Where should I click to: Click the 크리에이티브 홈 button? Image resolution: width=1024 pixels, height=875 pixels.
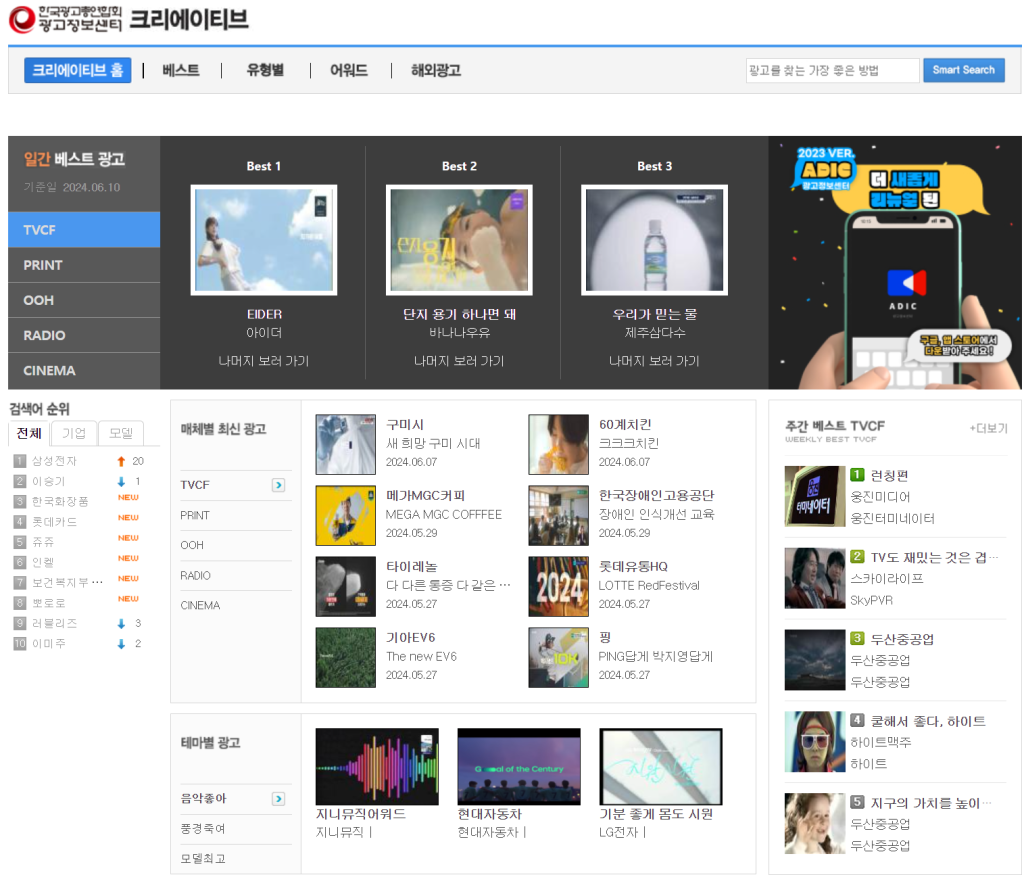coord(78,70)
